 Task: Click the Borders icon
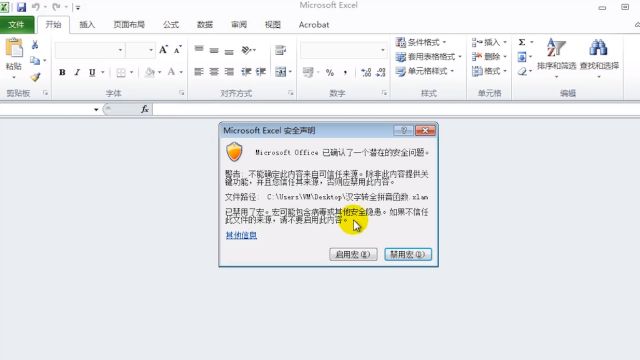121,73
